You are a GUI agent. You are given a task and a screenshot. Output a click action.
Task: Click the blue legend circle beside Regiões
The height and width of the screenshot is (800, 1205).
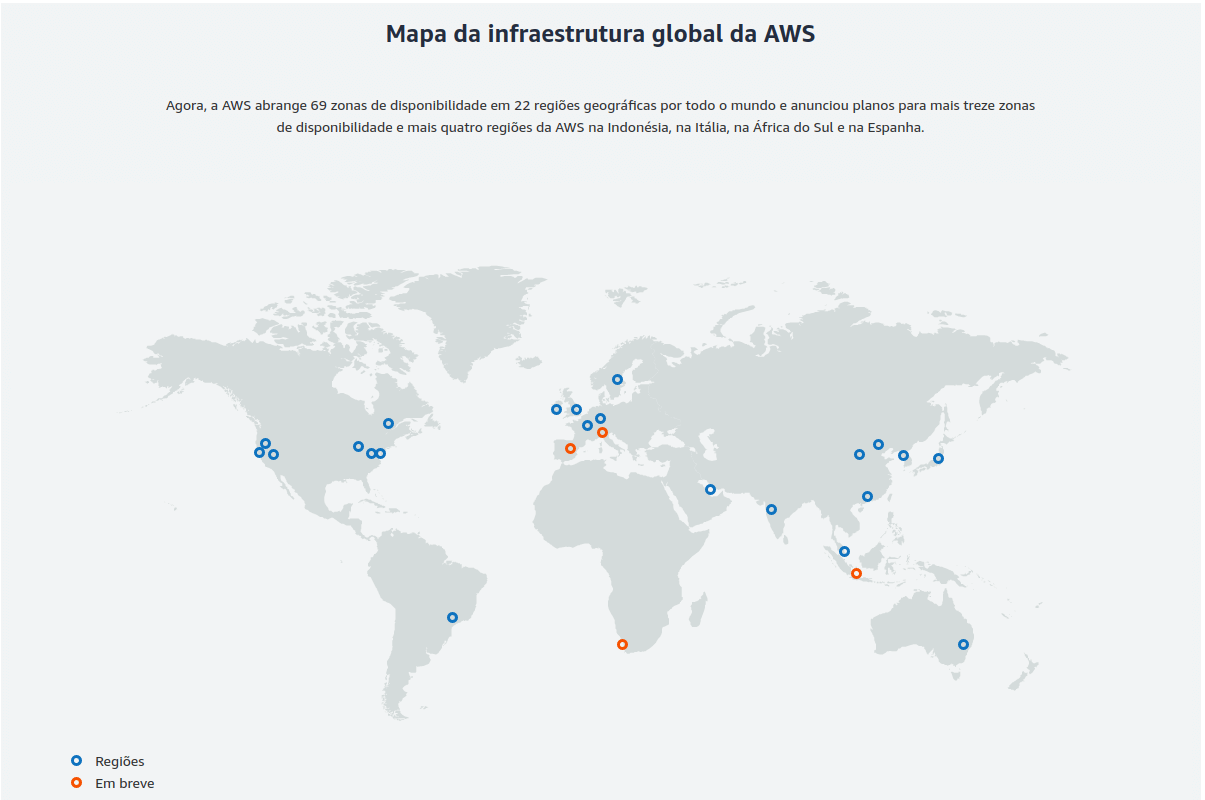(x=76, y=761)
